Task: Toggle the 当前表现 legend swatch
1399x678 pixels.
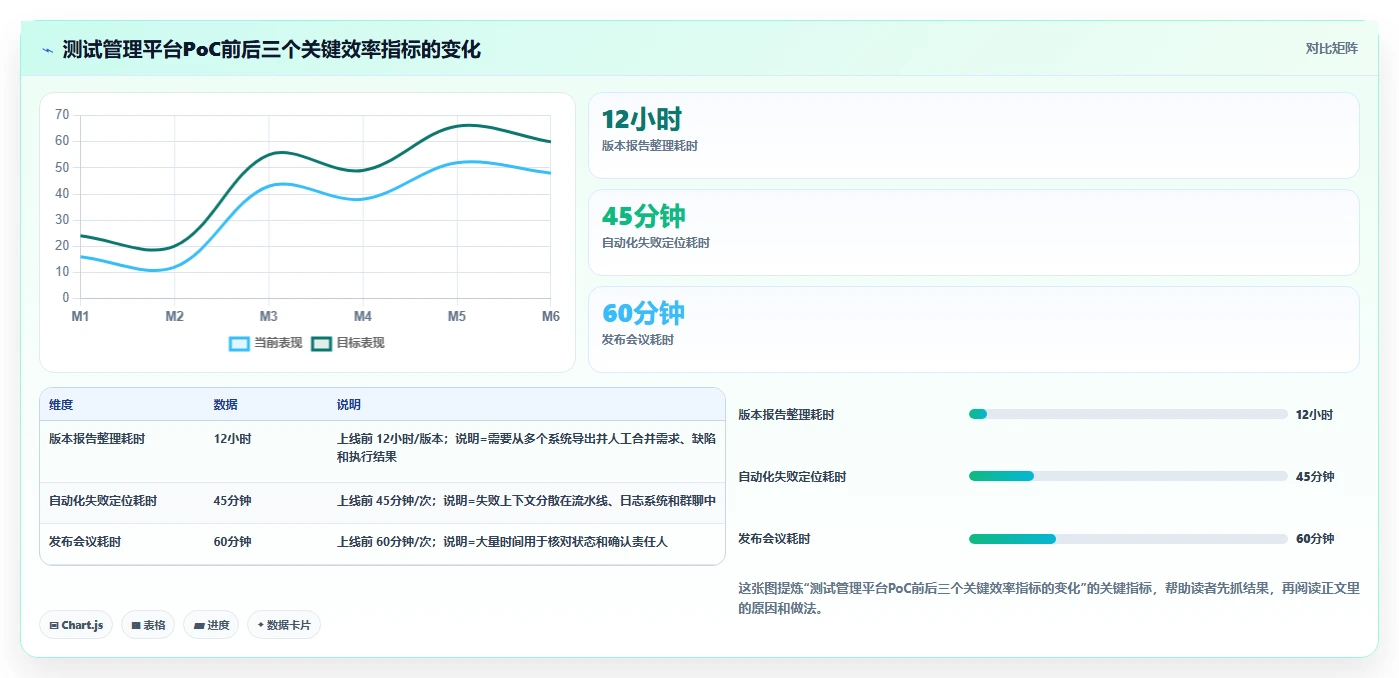Action: [x=239, y=343]
